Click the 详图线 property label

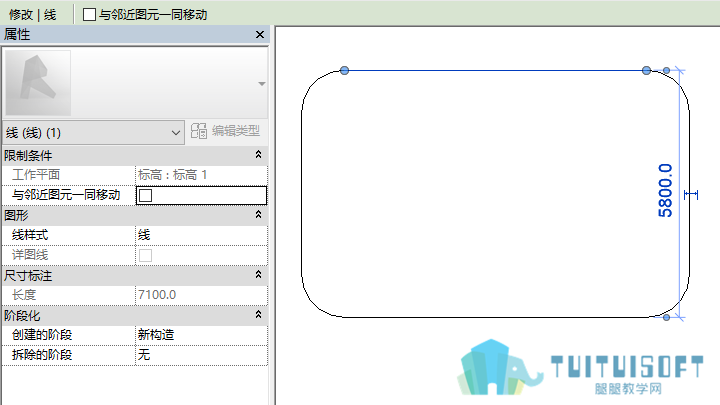coord(30,255)
